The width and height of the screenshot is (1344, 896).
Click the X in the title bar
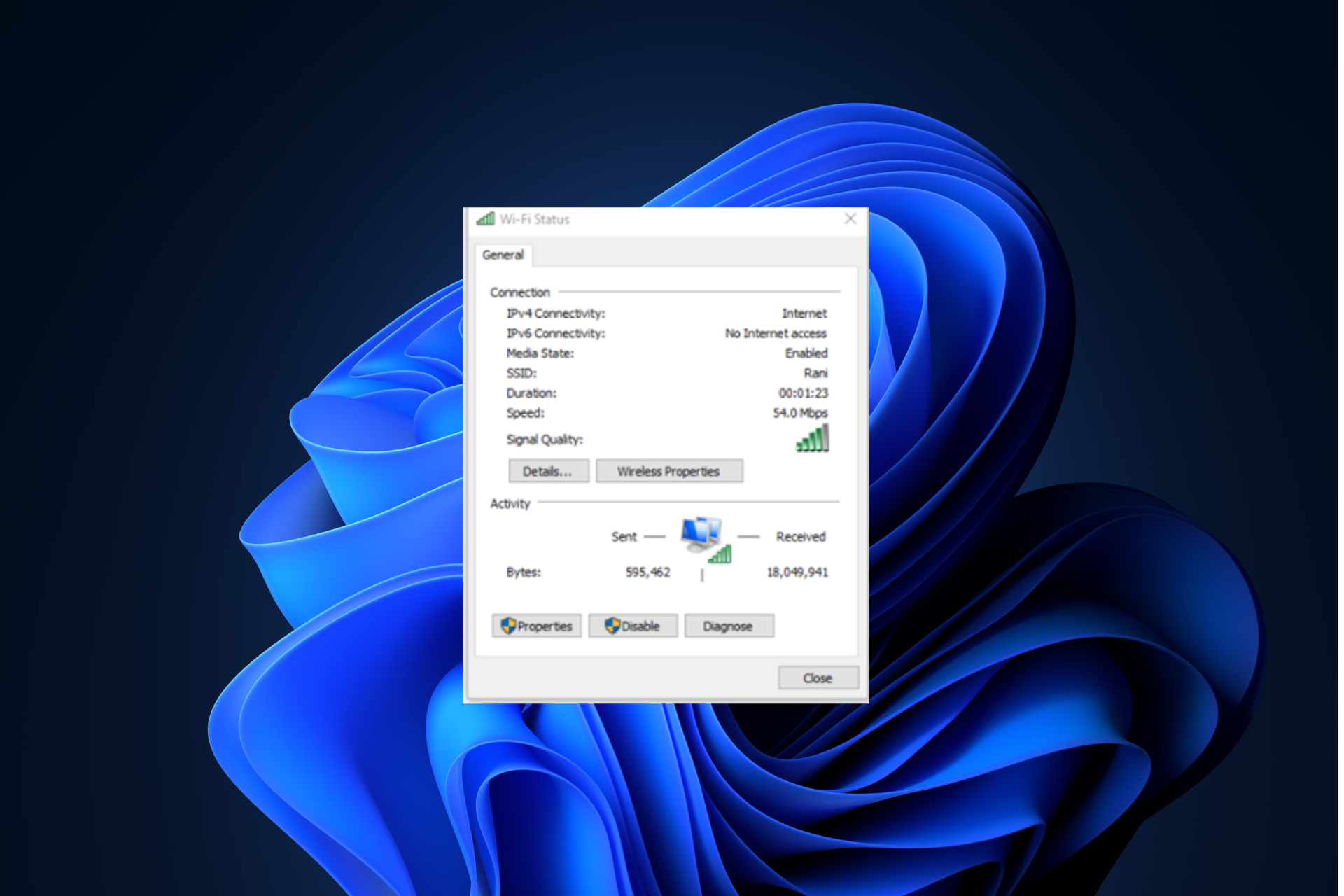coord(850,219)
